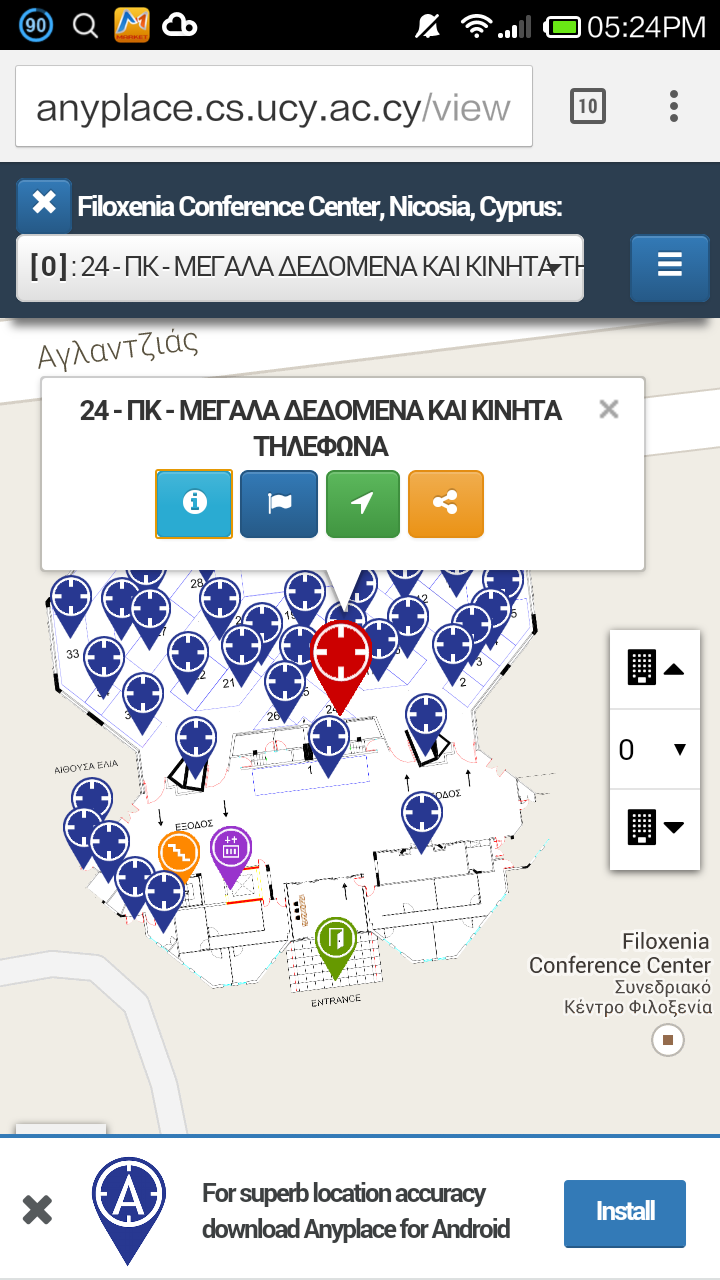The height and width of the screenshot is (1280, 720).
Task: Tap the search icon in the status bar
Action: [x=85, y=25]
